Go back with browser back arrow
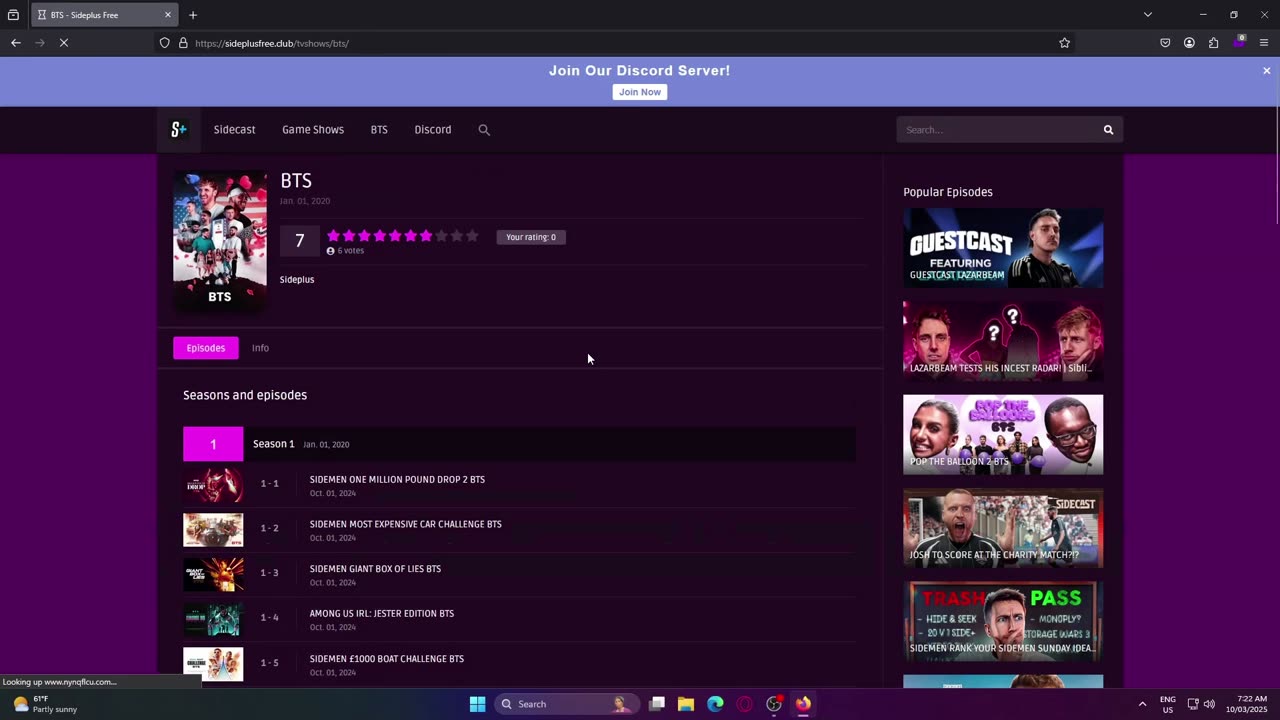Screen dimensions: 1280x720 (x=16, y=43)
